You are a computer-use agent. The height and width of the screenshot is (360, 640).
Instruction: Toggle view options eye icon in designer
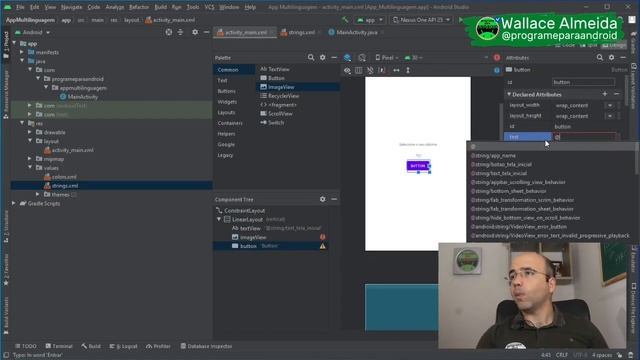(347, 70)
